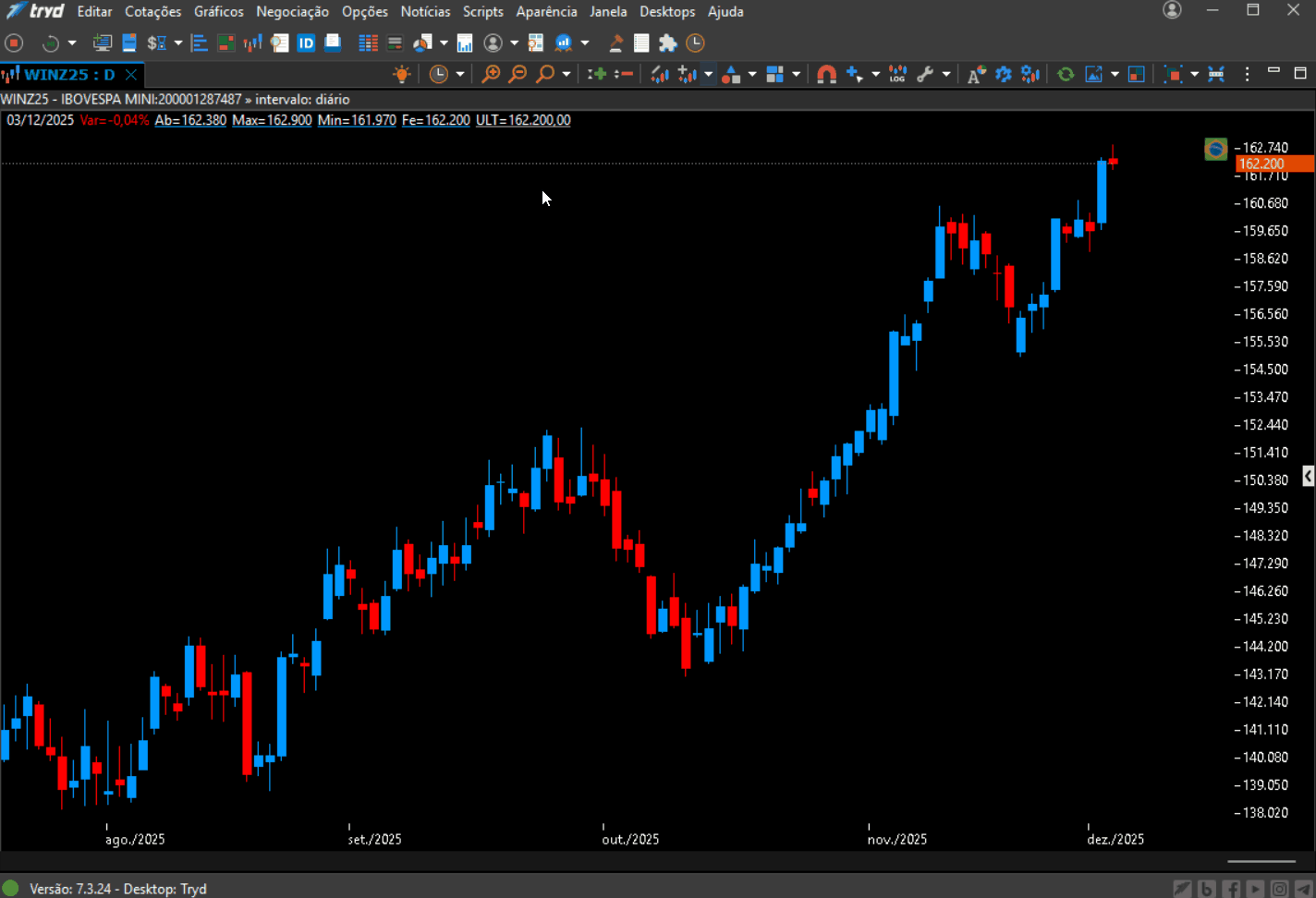Screen dimensions: 1316x898
Task: Open the Editar menu
Action: point(94,11)
